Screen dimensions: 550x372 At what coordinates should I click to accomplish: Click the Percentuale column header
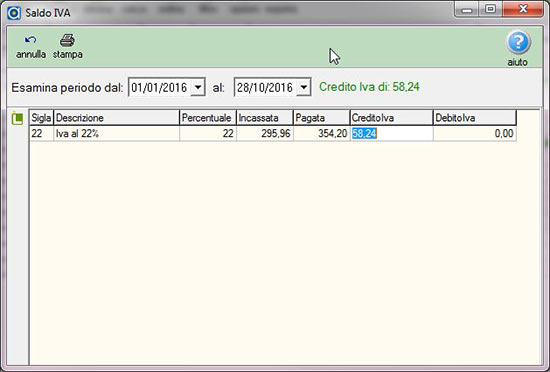[208, 118]
